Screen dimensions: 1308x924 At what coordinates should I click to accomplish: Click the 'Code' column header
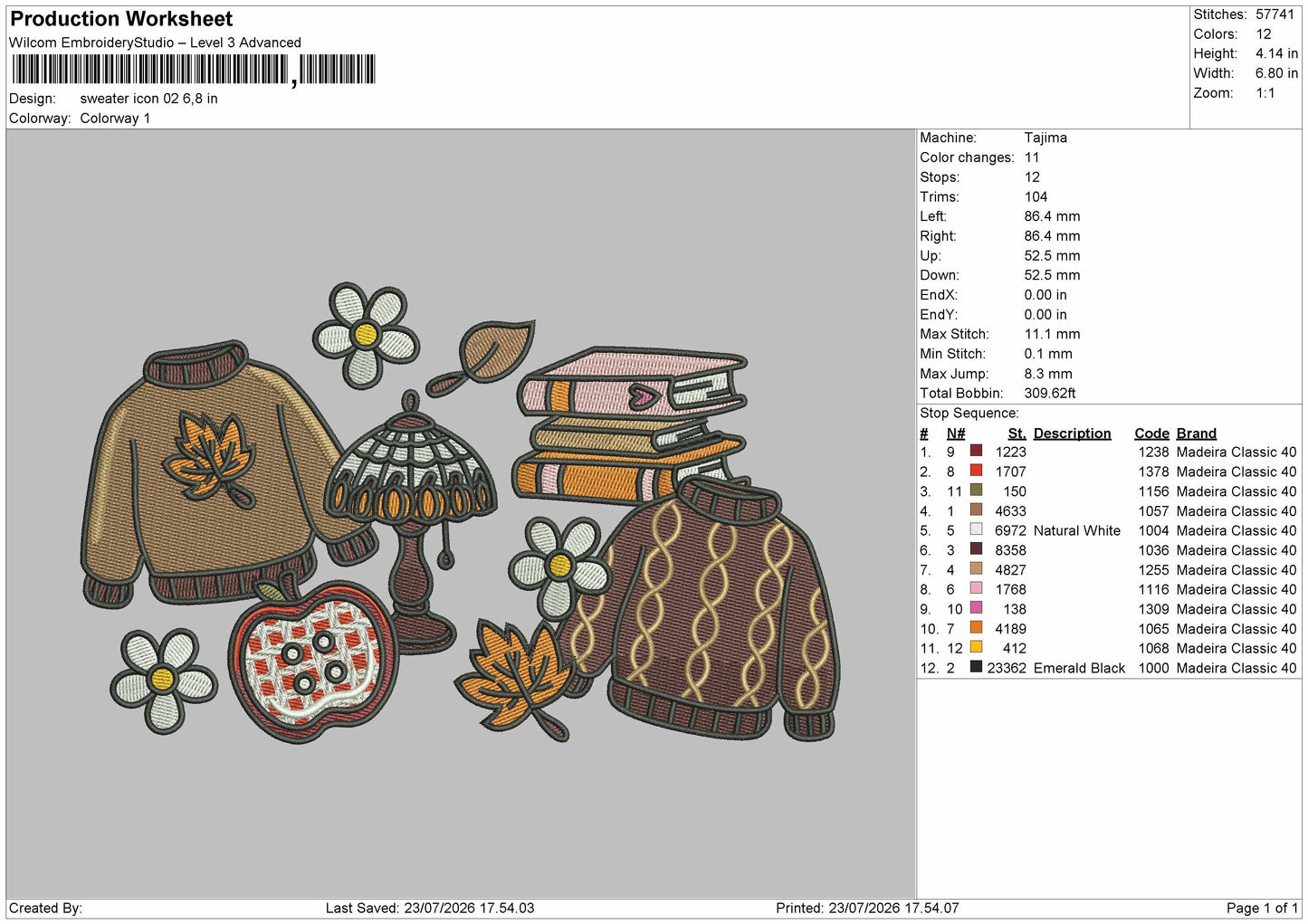pyautogui.click(x=1151, y=433)
